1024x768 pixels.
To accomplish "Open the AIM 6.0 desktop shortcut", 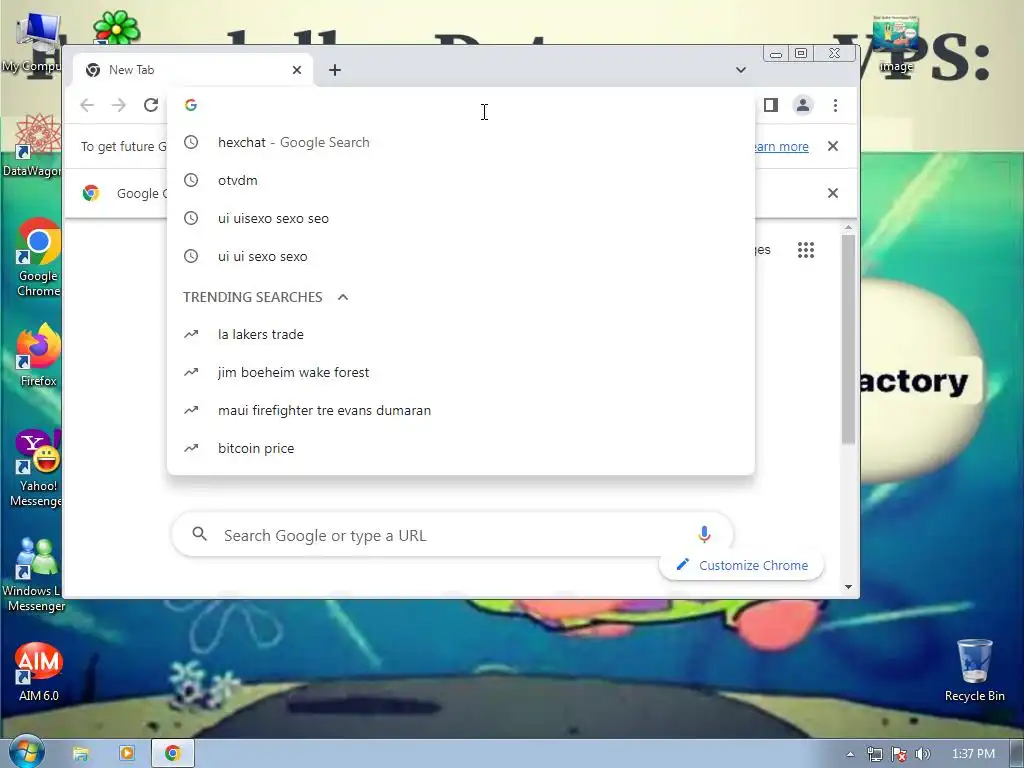I will [39, 671].
